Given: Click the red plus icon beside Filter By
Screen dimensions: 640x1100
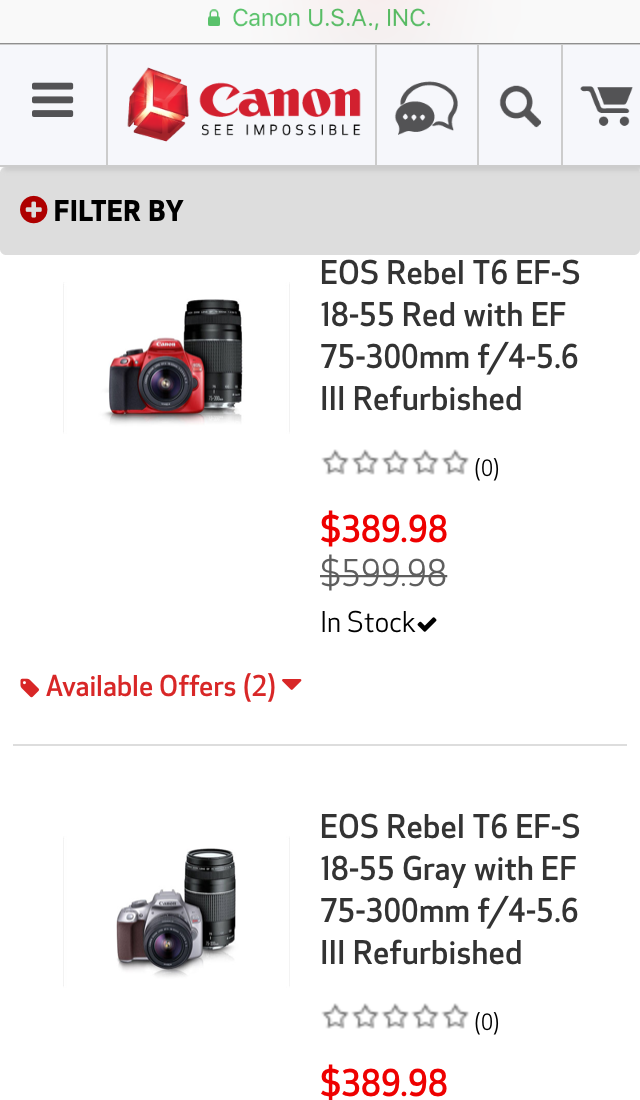Looking at the screenshot, I should pyautogui.click(x=33, y=210).
